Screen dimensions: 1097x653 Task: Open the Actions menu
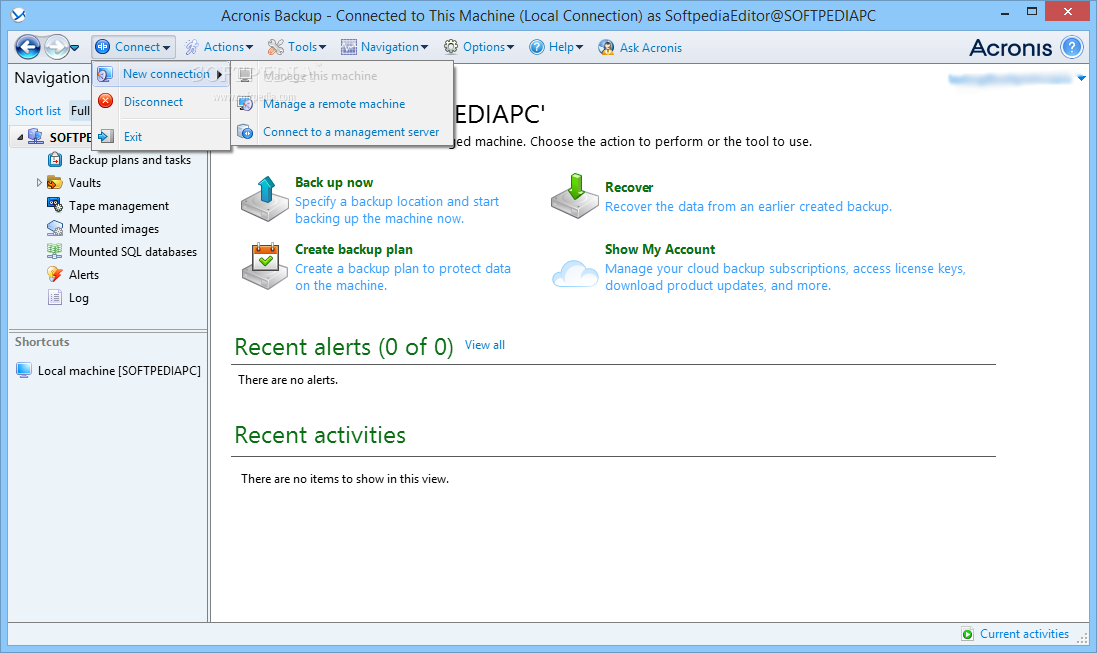[x=219, y=47]
